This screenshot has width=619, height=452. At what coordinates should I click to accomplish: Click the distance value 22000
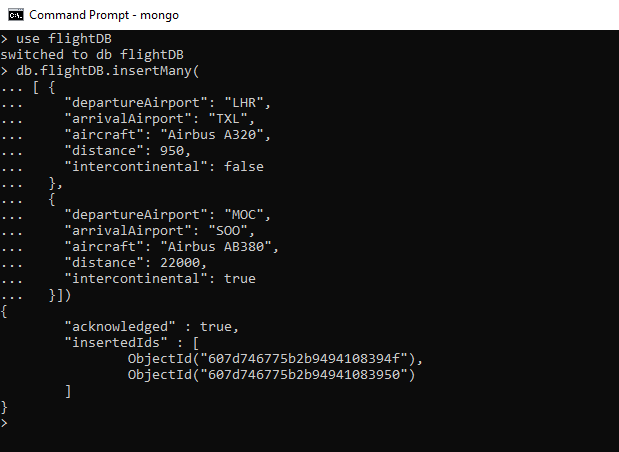click(x=180, y=263)
